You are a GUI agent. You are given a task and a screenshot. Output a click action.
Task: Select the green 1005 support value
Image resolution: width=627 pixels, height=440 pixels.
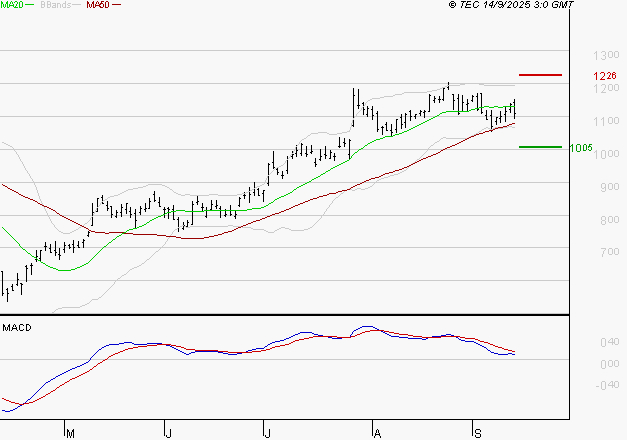pyautogui.click(x=581, y=148)
